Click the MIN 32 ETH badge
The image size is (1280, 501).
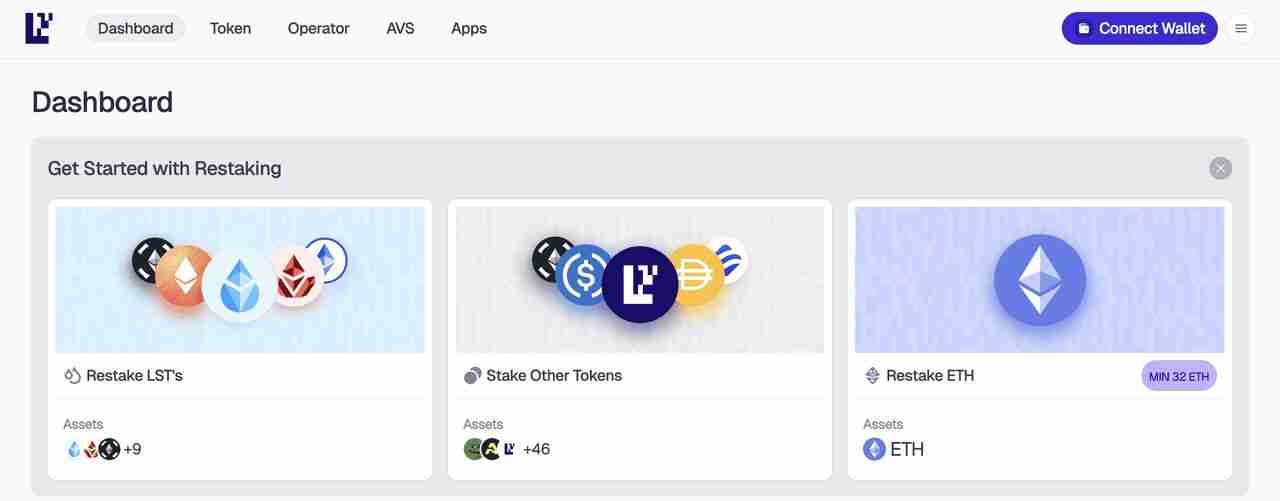1179,377
